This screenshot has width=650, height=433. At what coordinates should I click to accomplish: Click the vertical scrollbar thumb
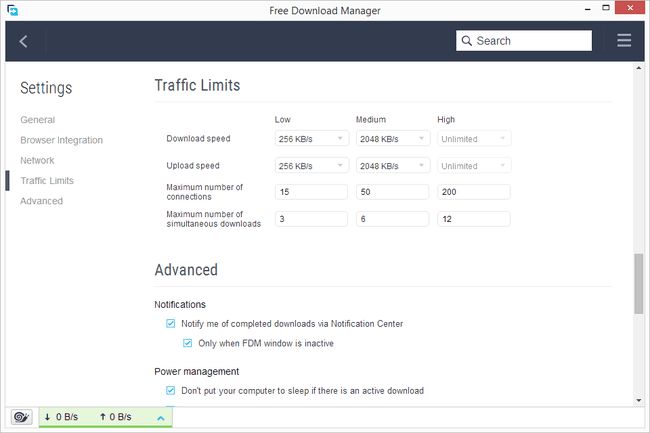(638, 284)
